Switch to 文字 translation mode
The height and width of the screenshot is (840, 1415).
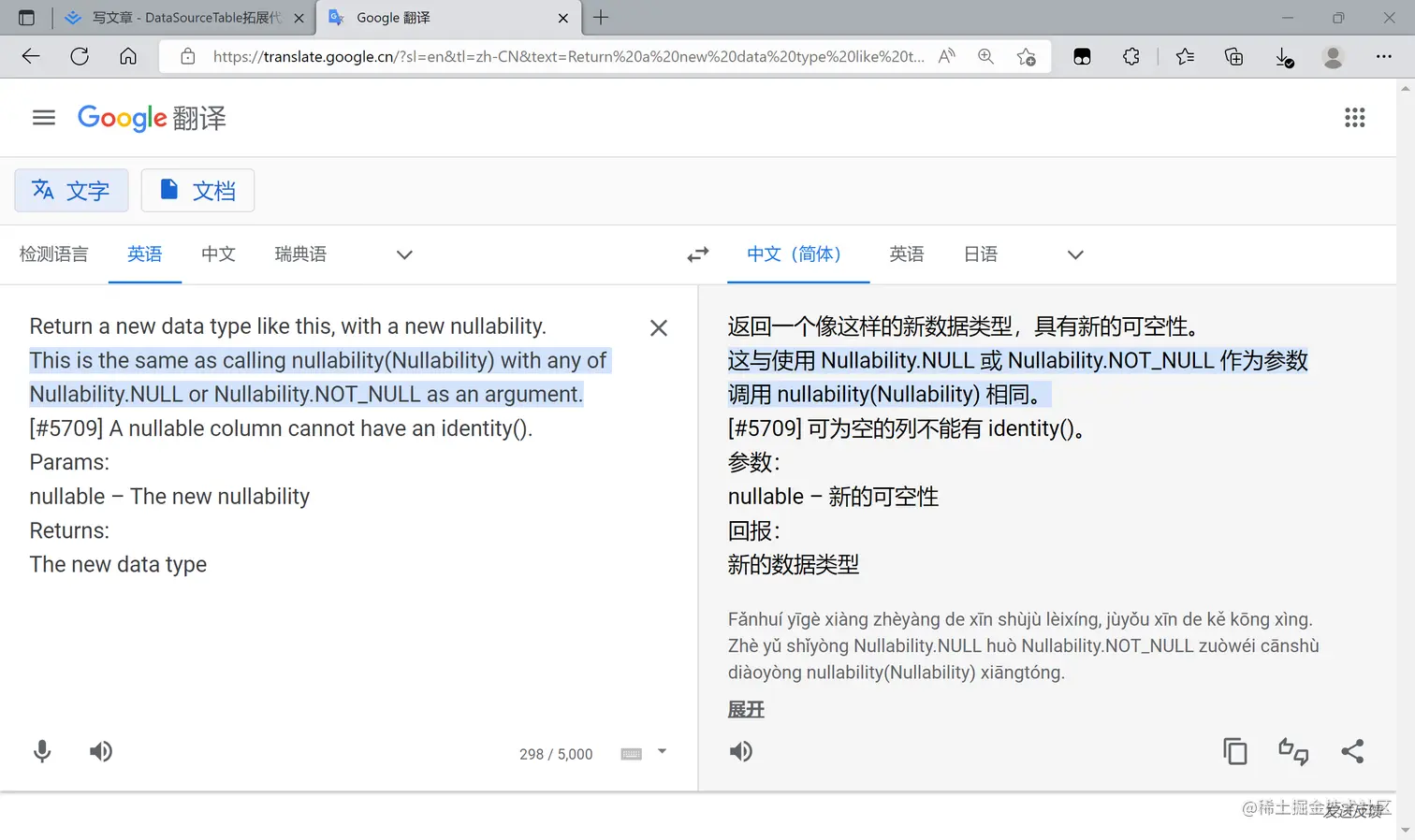pos(71,191)
